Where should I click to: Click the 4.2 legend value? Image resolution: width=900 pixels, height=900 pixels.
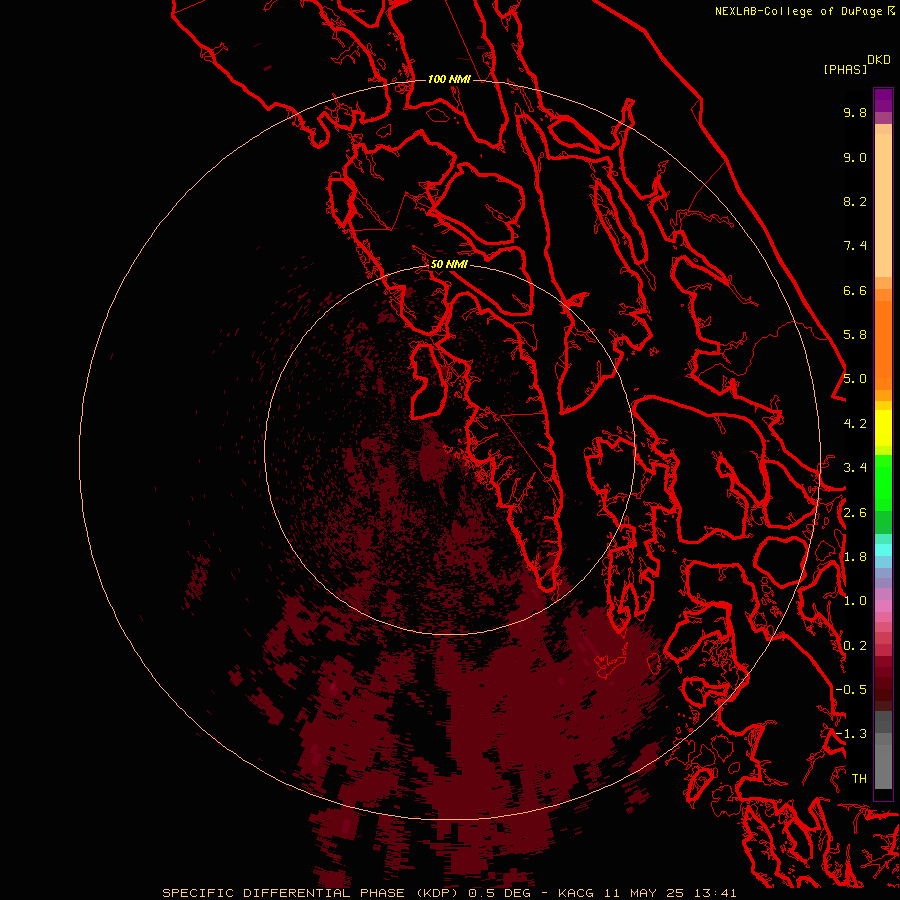click(855, 424)
